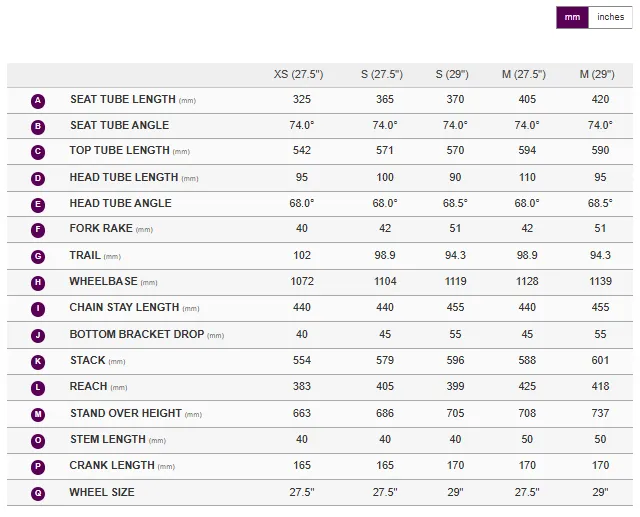
Task: Select reach value 399
Action: [455, 386]
